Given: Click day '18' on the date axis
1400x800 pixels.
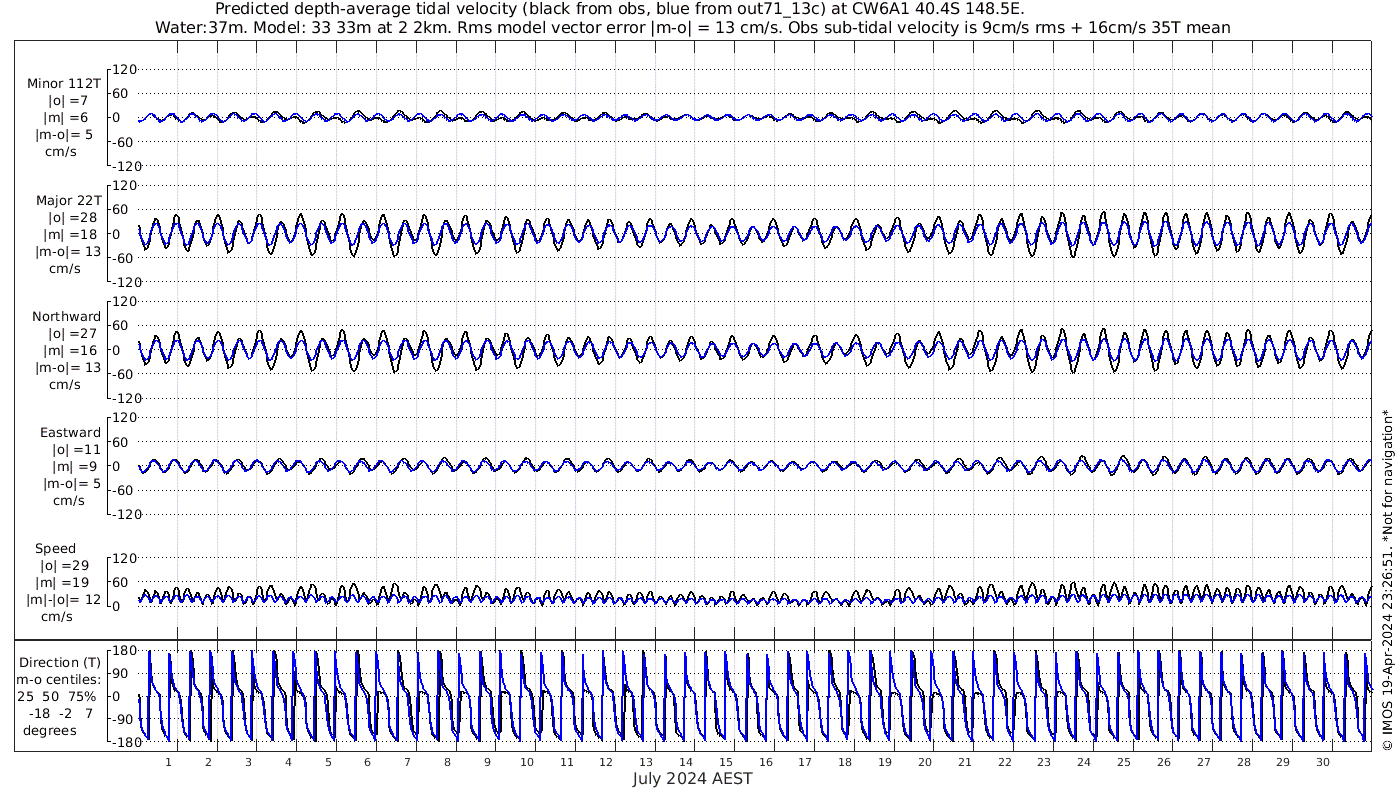Looking at the screenshot, I should click(x=845, y=762).
